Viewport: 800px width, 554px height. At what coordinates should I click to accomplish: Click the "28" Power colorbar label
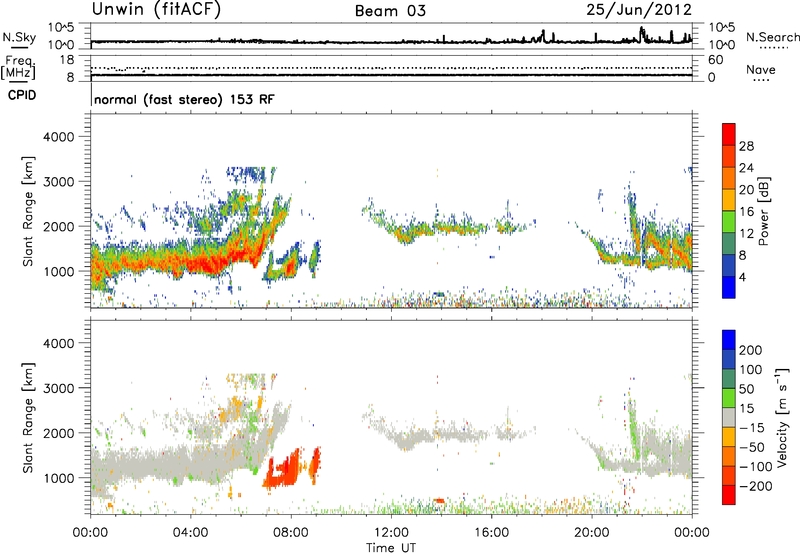[746, 146]
